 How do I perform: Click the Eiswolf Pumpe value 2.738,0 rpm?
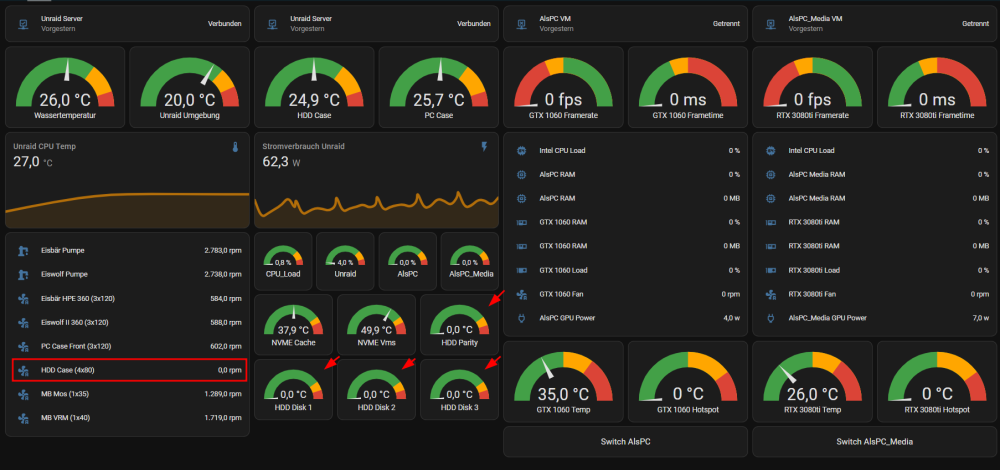click(x=223, y=274)
